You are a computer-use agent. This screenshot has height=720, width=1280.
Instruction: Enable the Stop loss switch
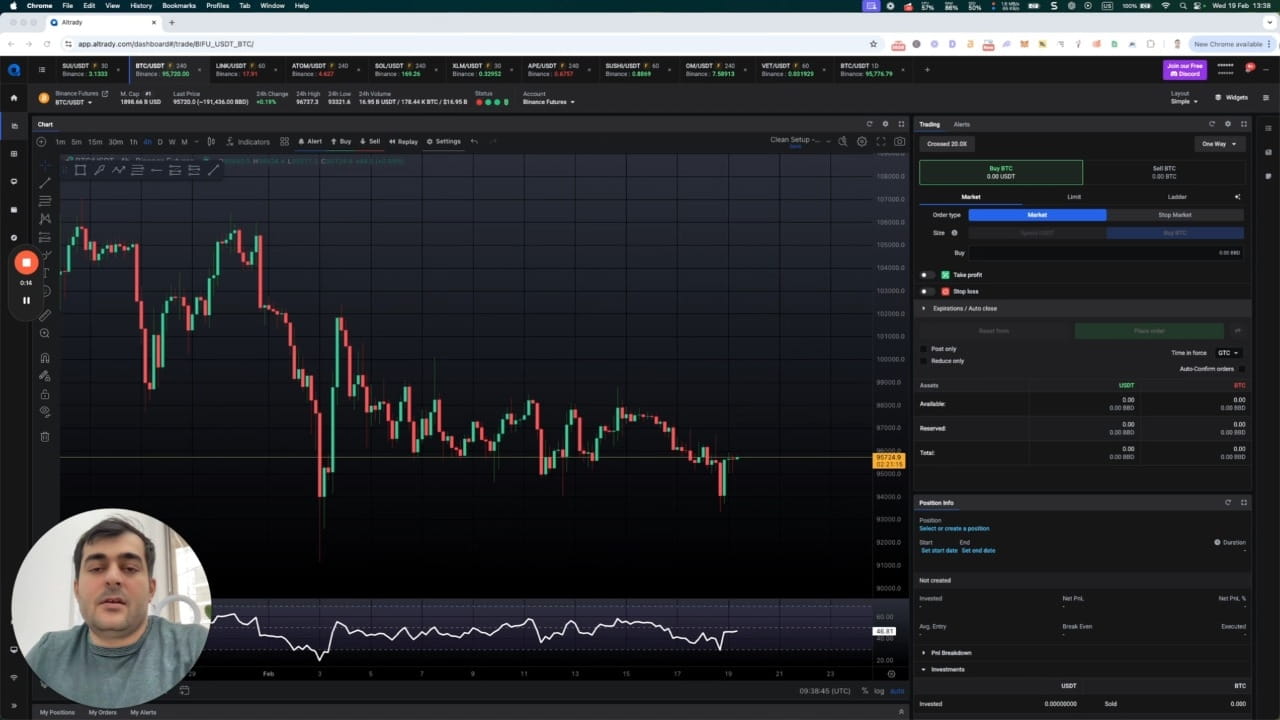tap(928, 291)
